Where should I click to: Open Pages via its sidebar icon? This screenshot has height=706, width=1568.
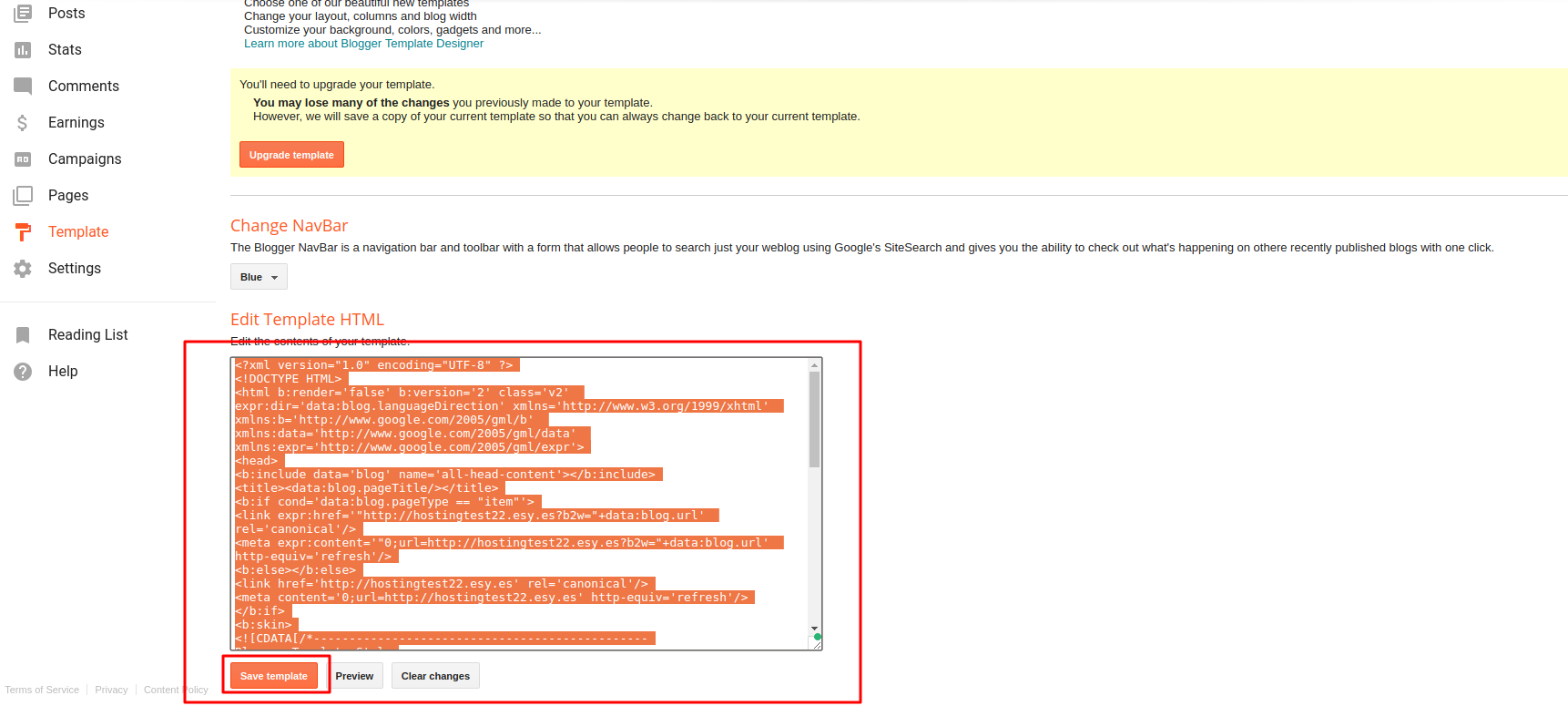click(x=23, y=196)
